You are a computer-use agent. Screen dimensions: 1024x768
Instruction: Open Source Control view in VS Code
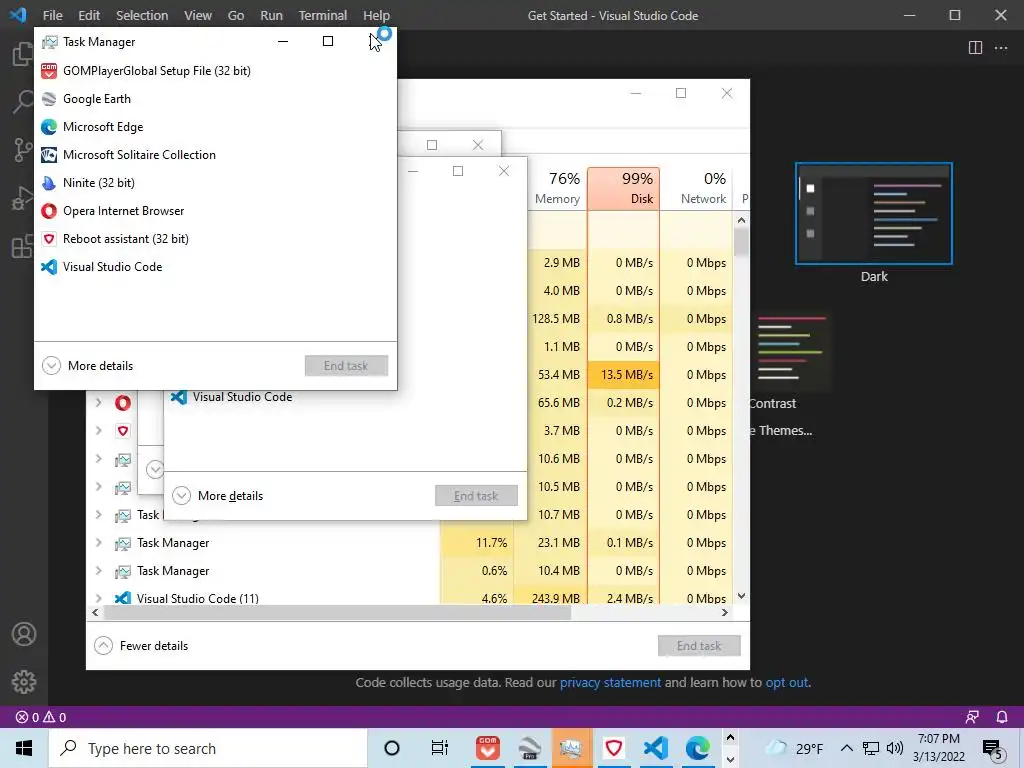pyautogui.click(x=23, y=150)
